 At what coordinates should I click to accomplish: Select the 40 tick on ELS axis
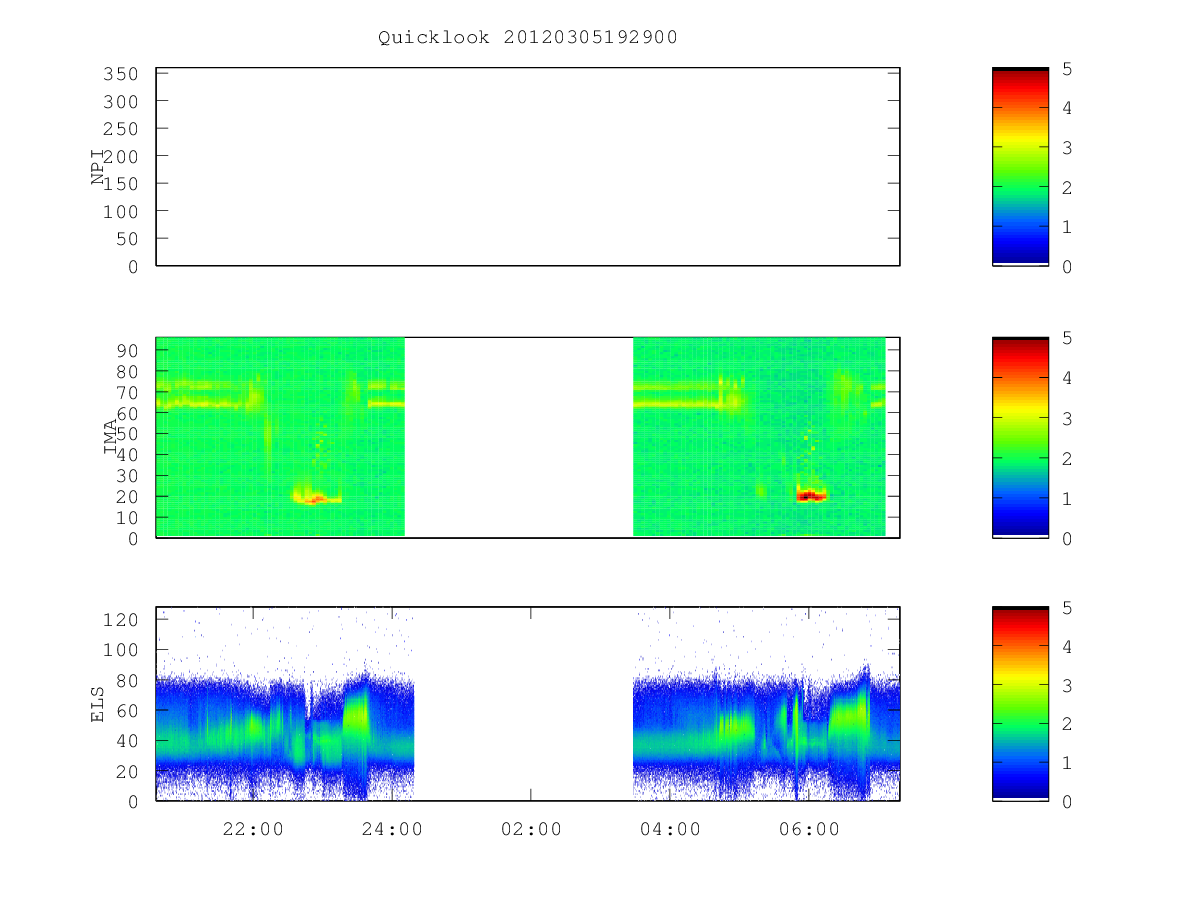[127, 741]
